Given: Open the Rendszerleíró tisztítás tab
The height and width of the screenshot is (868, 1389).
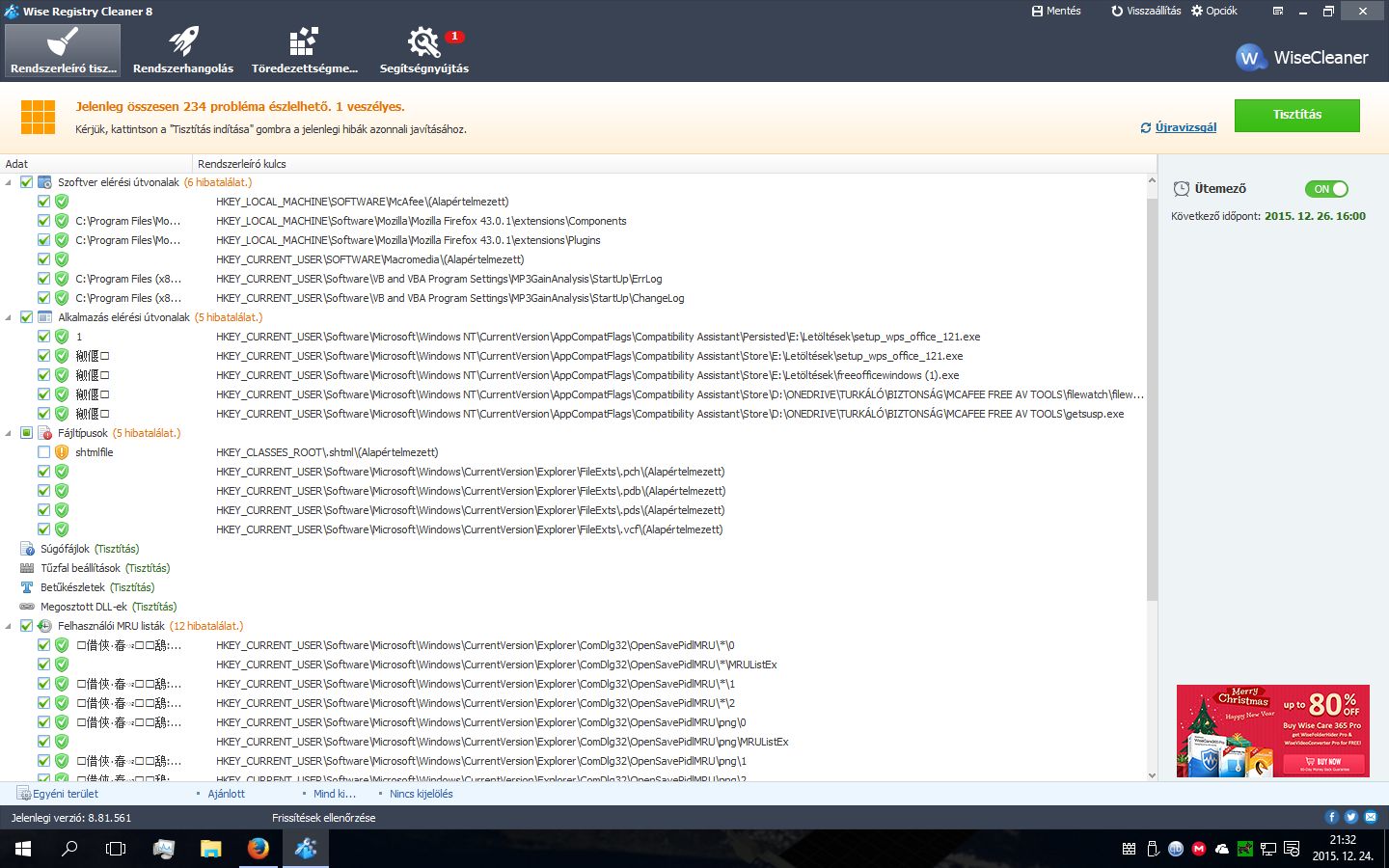Looking at the screenshot, I should point(63,50).
